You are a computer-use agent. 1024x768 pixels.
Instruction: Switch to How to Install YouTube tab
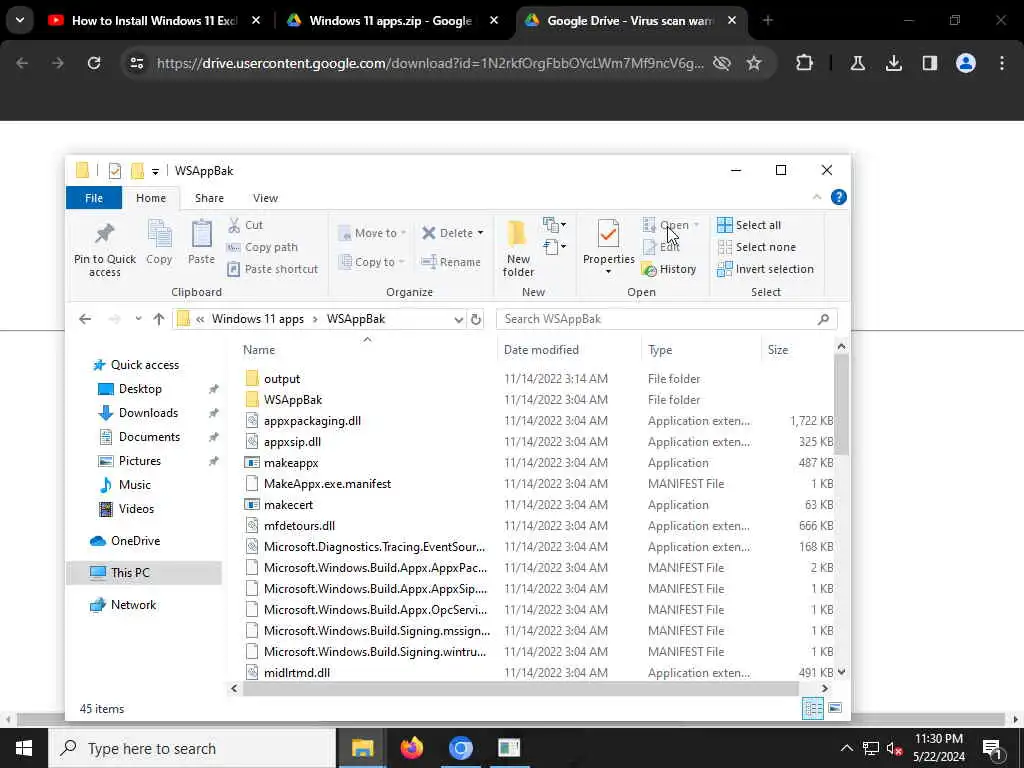tap(154, 20)
